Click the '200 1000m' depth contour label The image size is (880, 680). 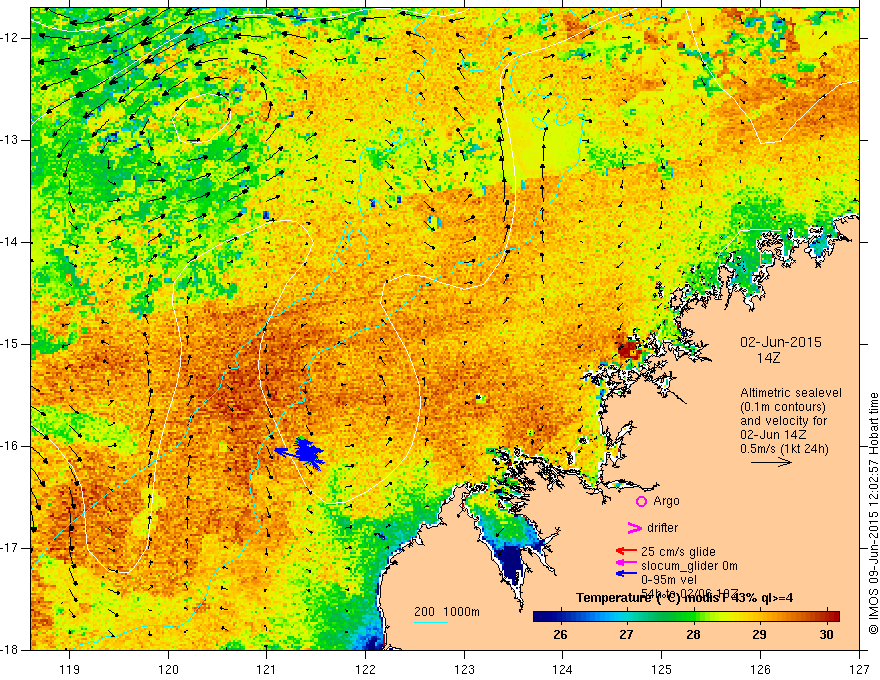tap(447, 612)
